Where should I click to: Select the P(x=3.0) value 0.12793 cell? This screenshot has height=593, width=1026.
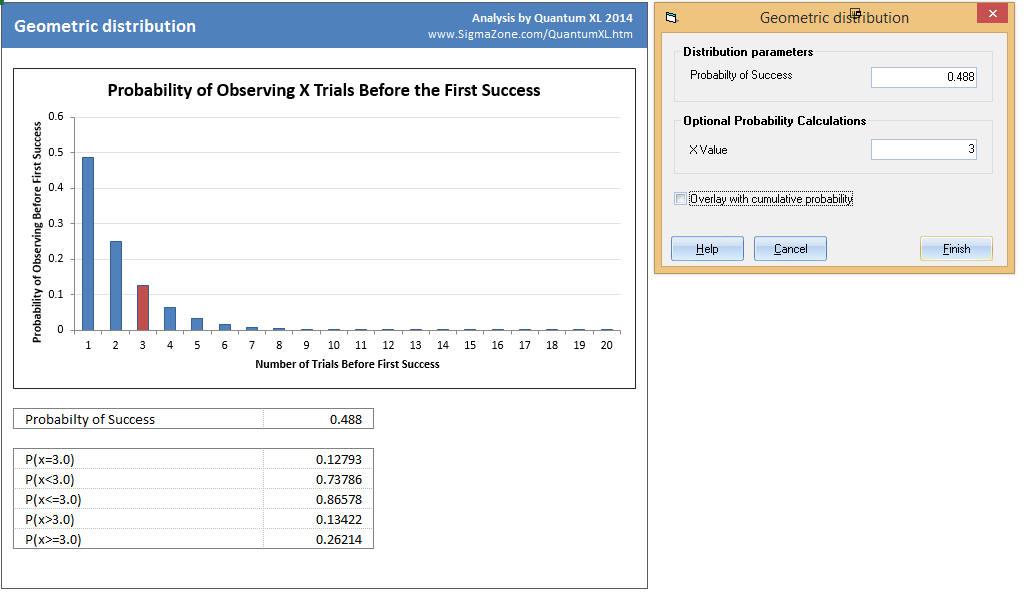[x=318, y=459]
